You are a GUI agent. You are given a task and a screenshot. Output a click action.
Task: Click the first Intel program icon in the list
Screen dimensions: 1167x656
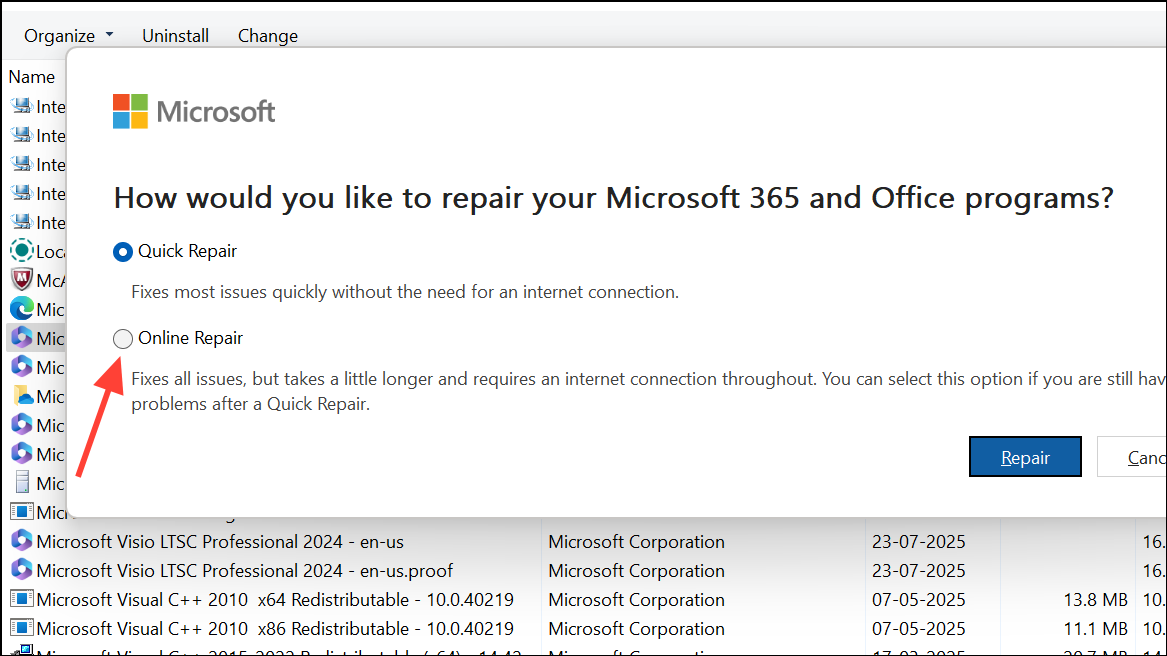[22, 106]
